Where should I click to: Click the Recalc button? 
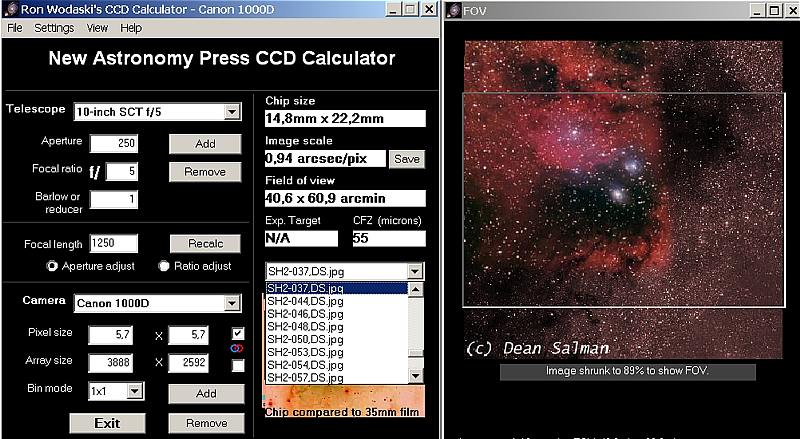click(205, 244)
